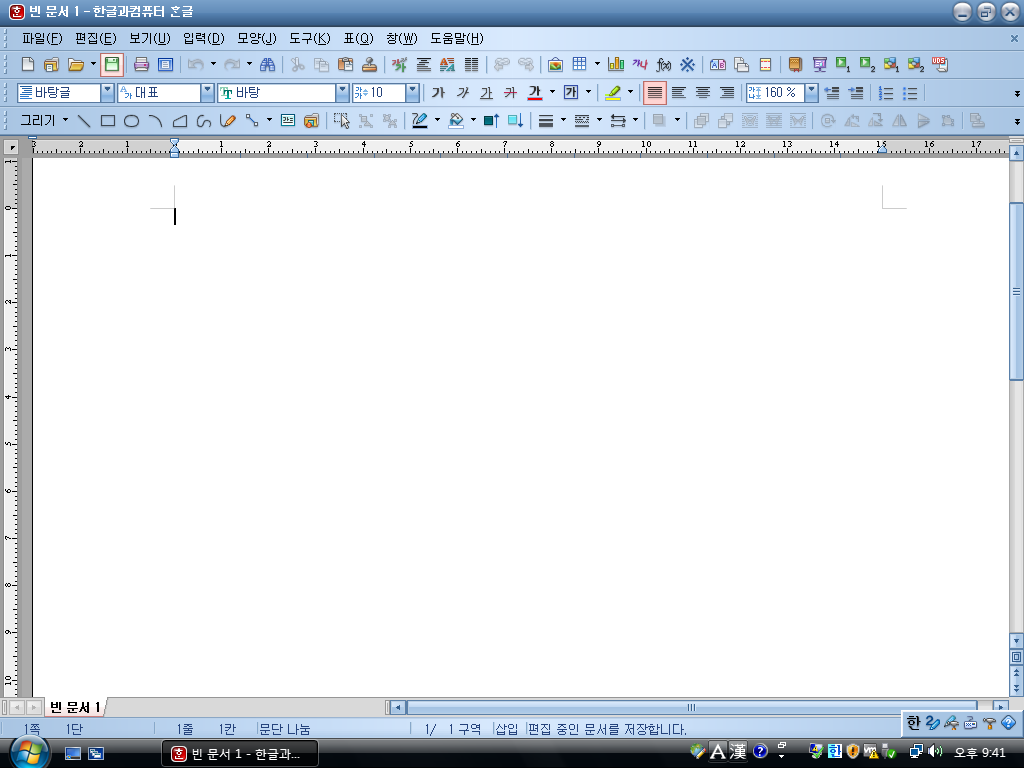Save the document with diskette icon
The height and width of the screenshot is (768, 1024).
[112, 64]
